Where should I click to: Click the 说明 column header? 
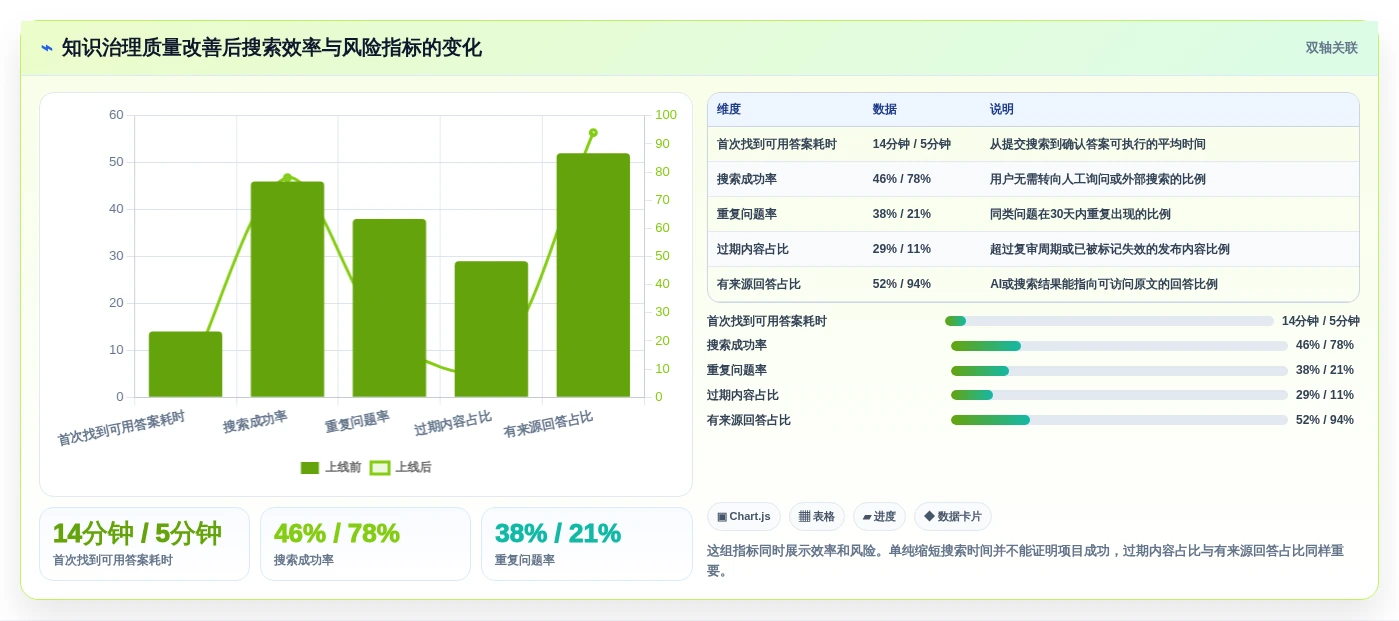(x=1002, y=109)
